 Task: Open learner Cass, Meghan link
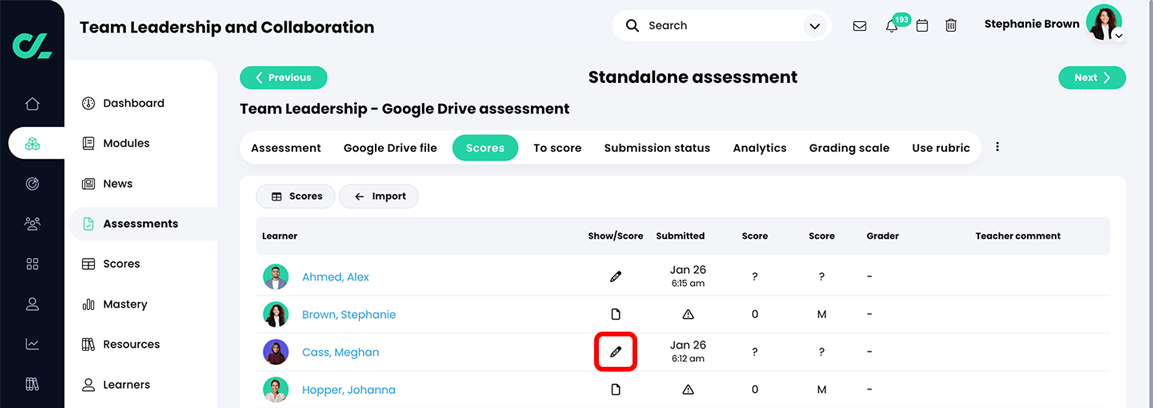340,352
